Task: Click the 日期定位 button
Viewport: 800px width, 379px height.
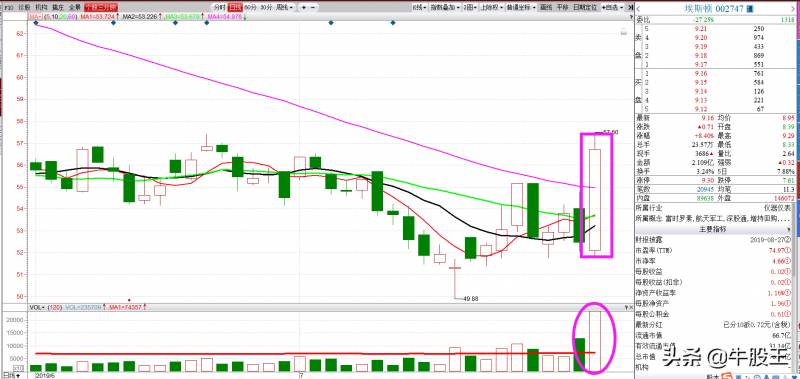Action: 586,7
